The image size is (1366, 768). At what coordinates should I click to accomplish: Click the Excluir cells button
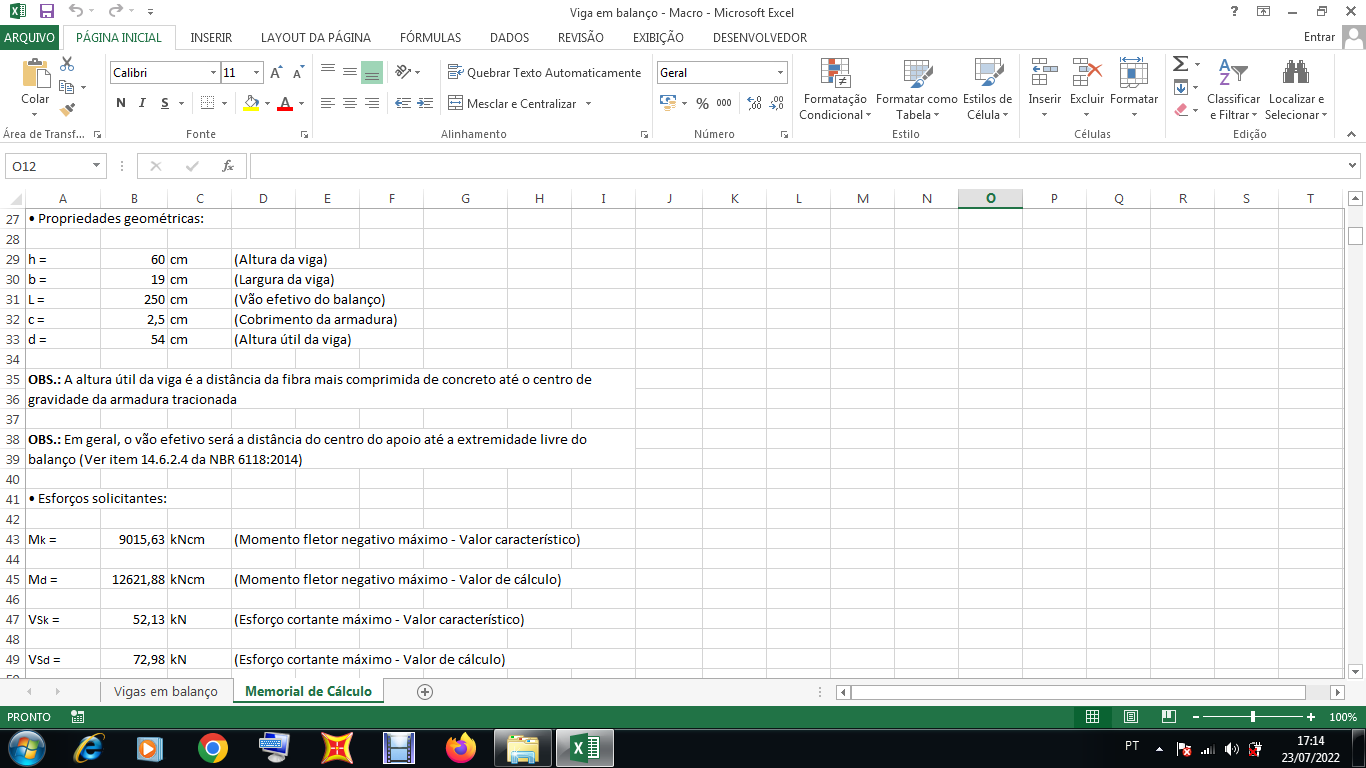click(1087, 89)
